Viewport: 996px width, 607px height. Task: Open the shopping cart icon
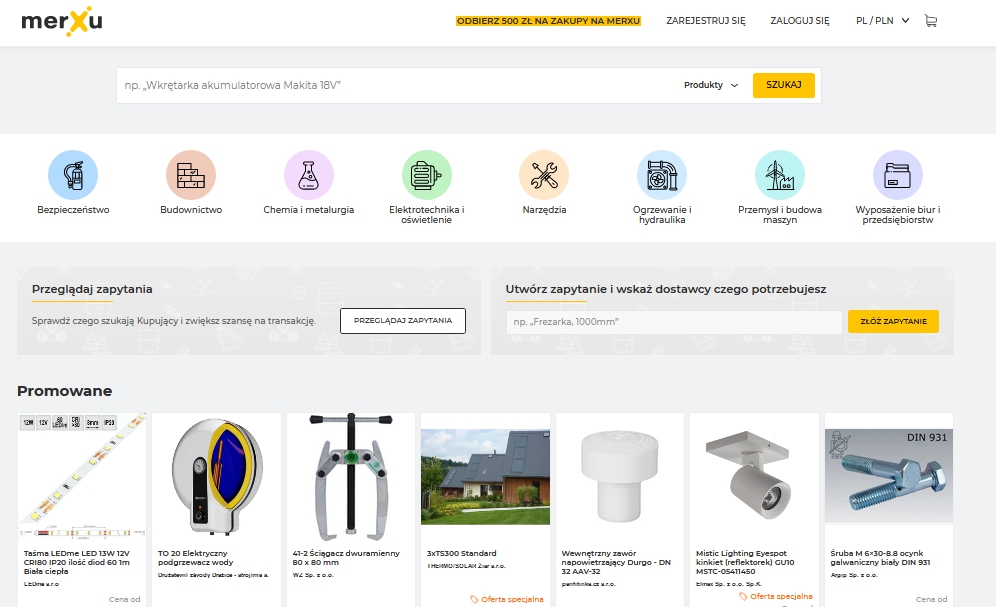tap(930, 19)
